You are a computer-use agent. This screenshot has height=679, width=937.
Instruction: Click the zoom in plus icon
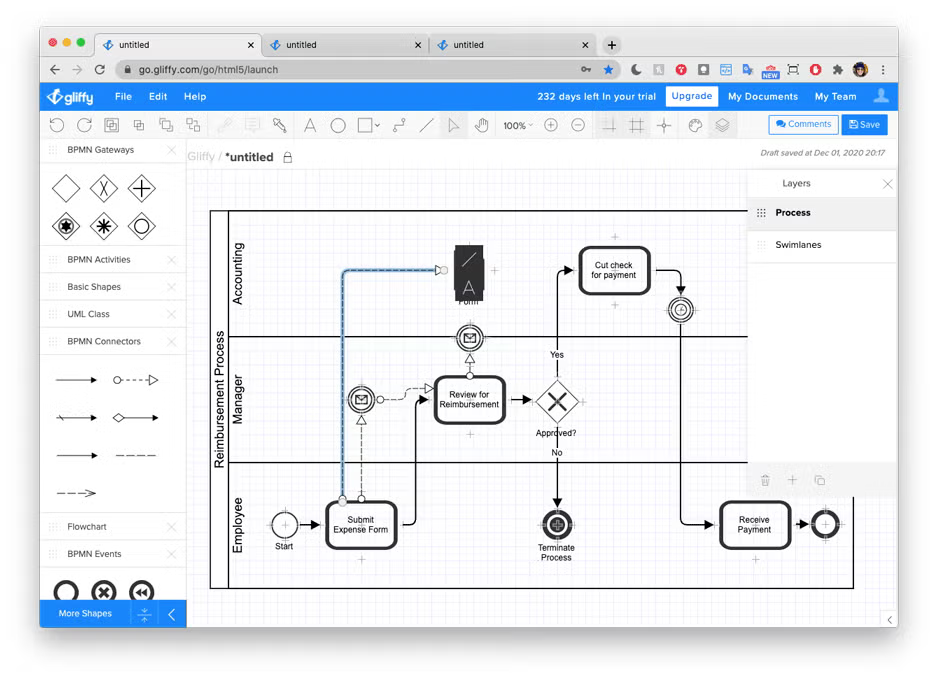tap(551, 125)
